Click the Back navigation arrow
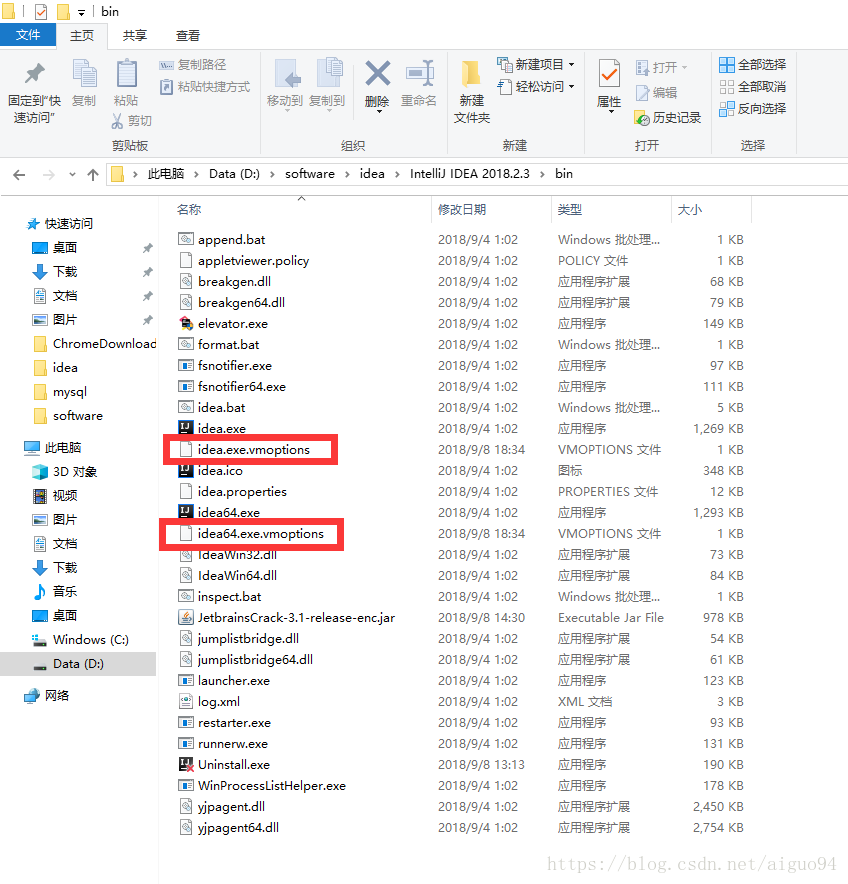 pos(19,175)
